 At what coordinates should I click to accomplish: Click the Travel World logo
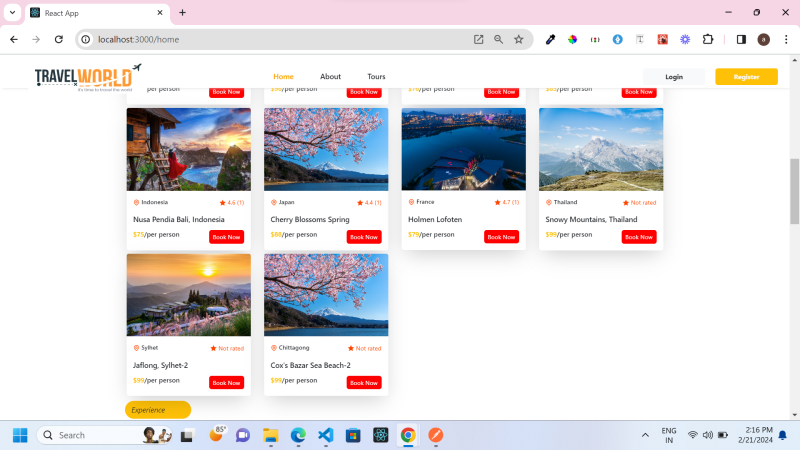click(88, 77)
